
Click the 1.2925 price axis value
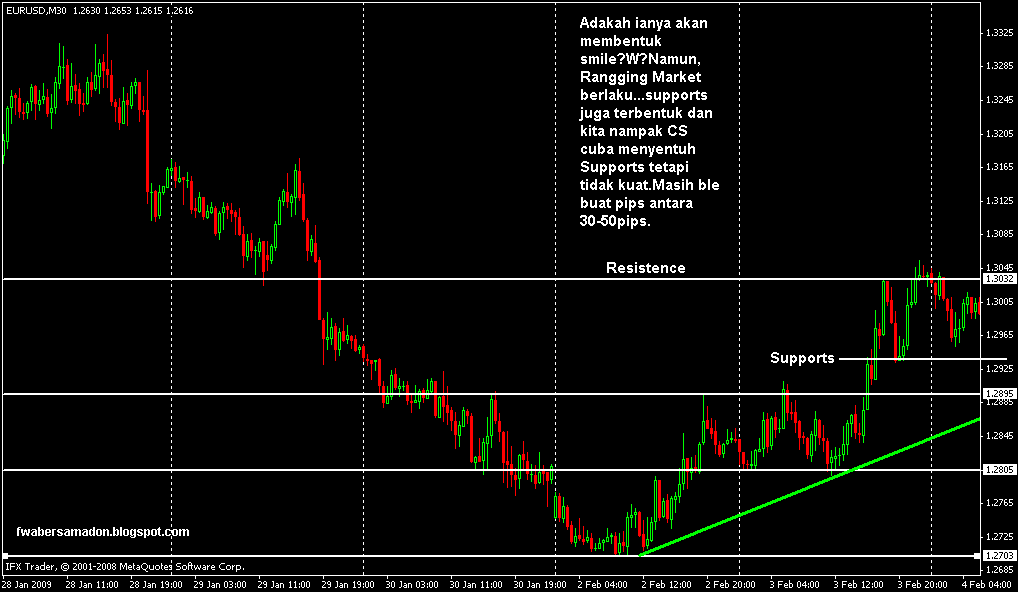tap(999, 368)
